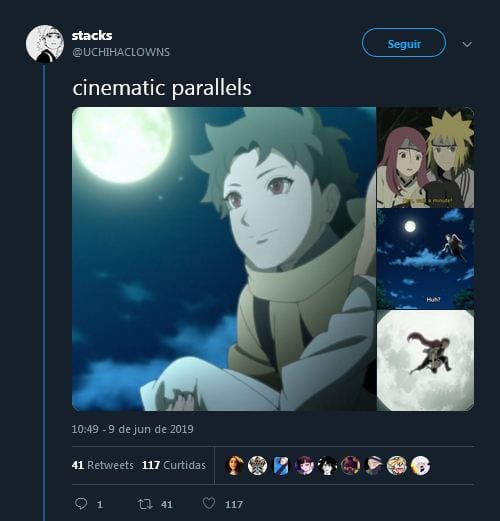Image resolution: width=500 pixels, height=521 pixels.
Task: Open the stacks display name link
Action: [x=92, y=35]
